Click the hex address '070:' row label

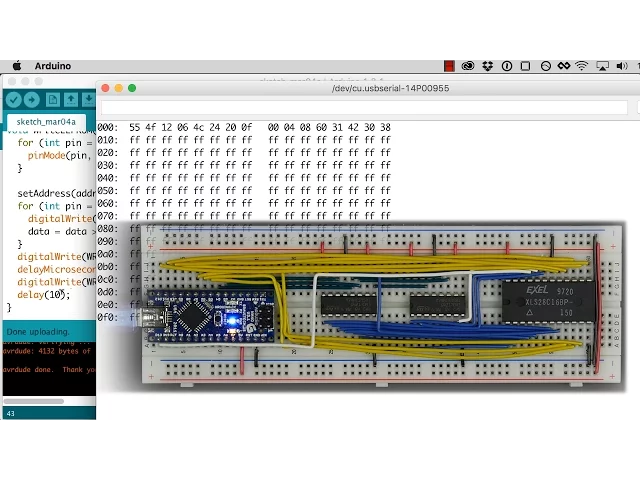(108, 216)
